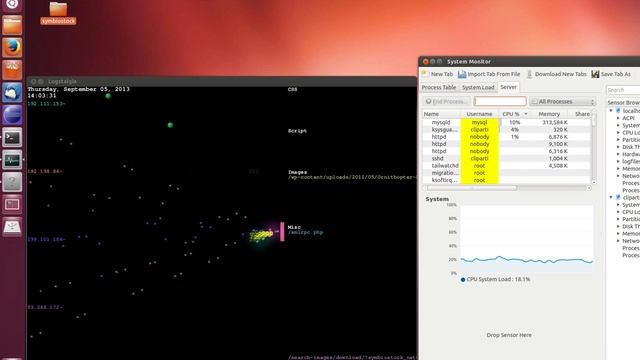The width and height of the screenshot is (640, 360).
Task: Click the Save Tab As icon
Action: [595, 74]
